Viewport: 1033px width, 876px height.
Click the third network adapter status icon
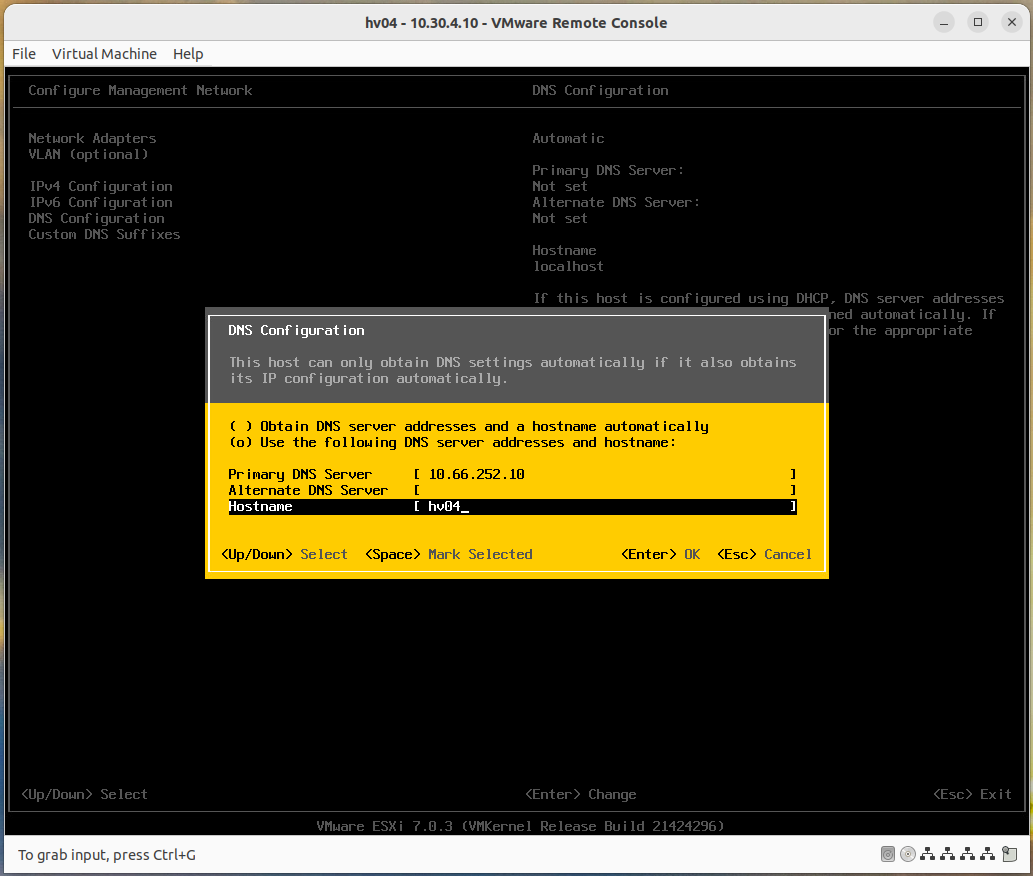[x=968, y=854]
